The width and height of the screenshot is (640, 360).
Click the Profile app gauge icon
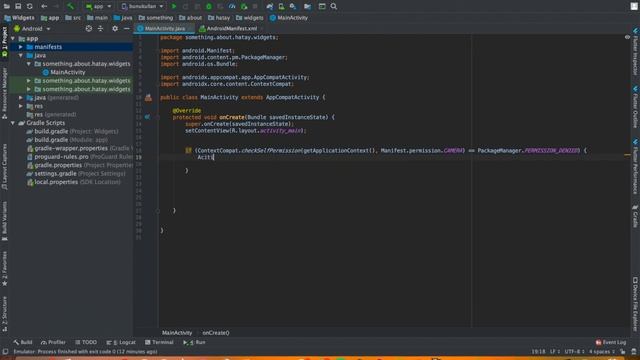(232, 6)
